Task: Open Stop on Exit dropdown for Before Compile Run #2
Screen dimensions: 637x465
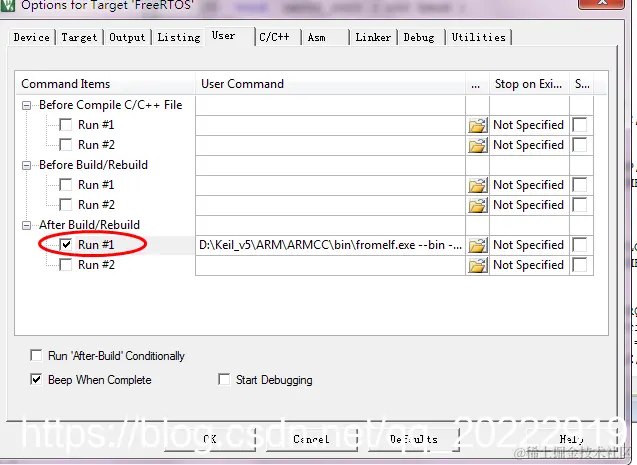Action: pos(529,145)
